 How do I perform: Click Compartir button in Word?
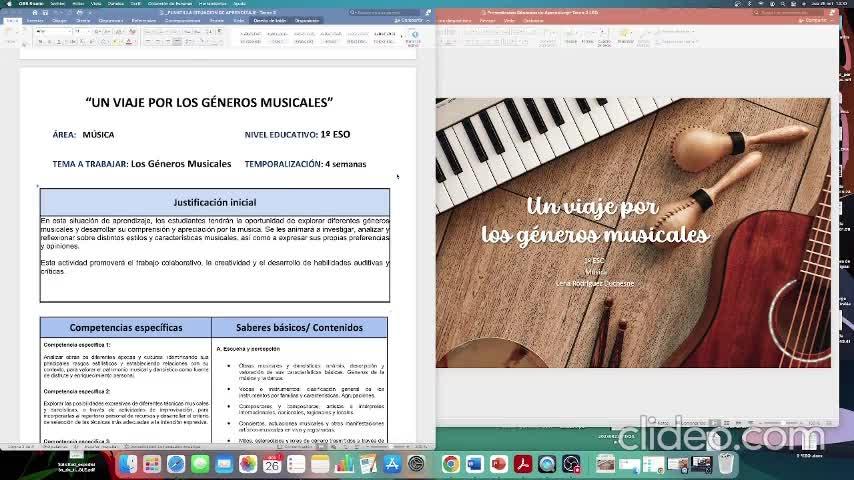pyautogui.click(x=410, y=21)
